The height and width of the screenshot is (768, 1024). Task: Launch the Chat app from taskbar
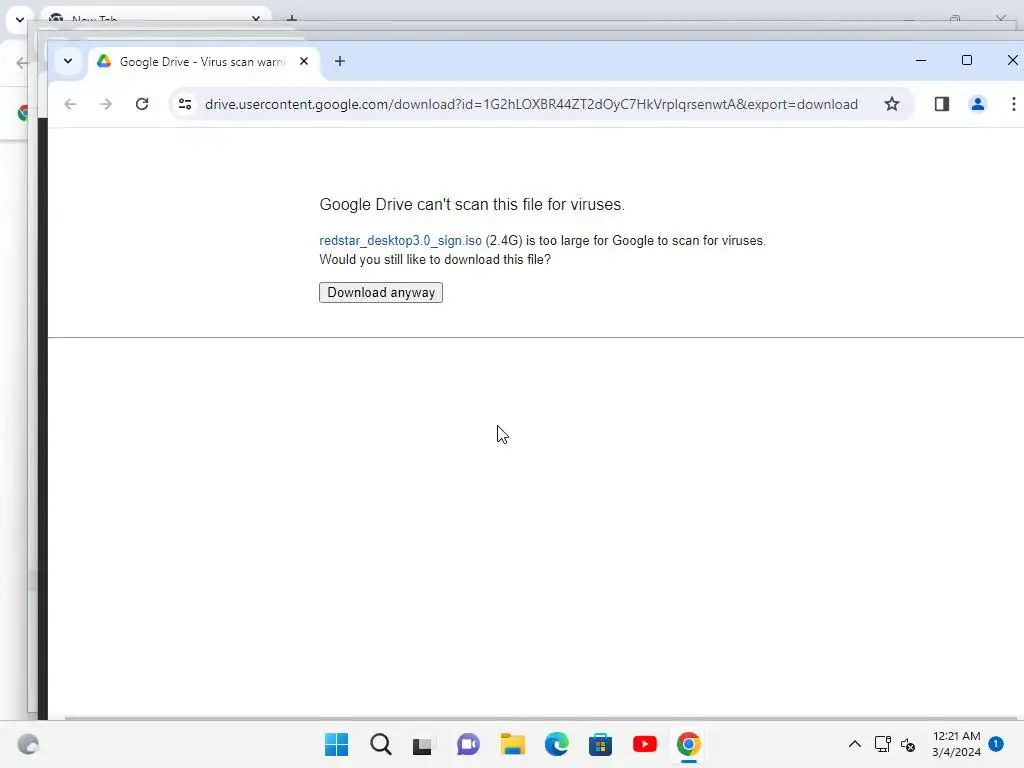468,744
